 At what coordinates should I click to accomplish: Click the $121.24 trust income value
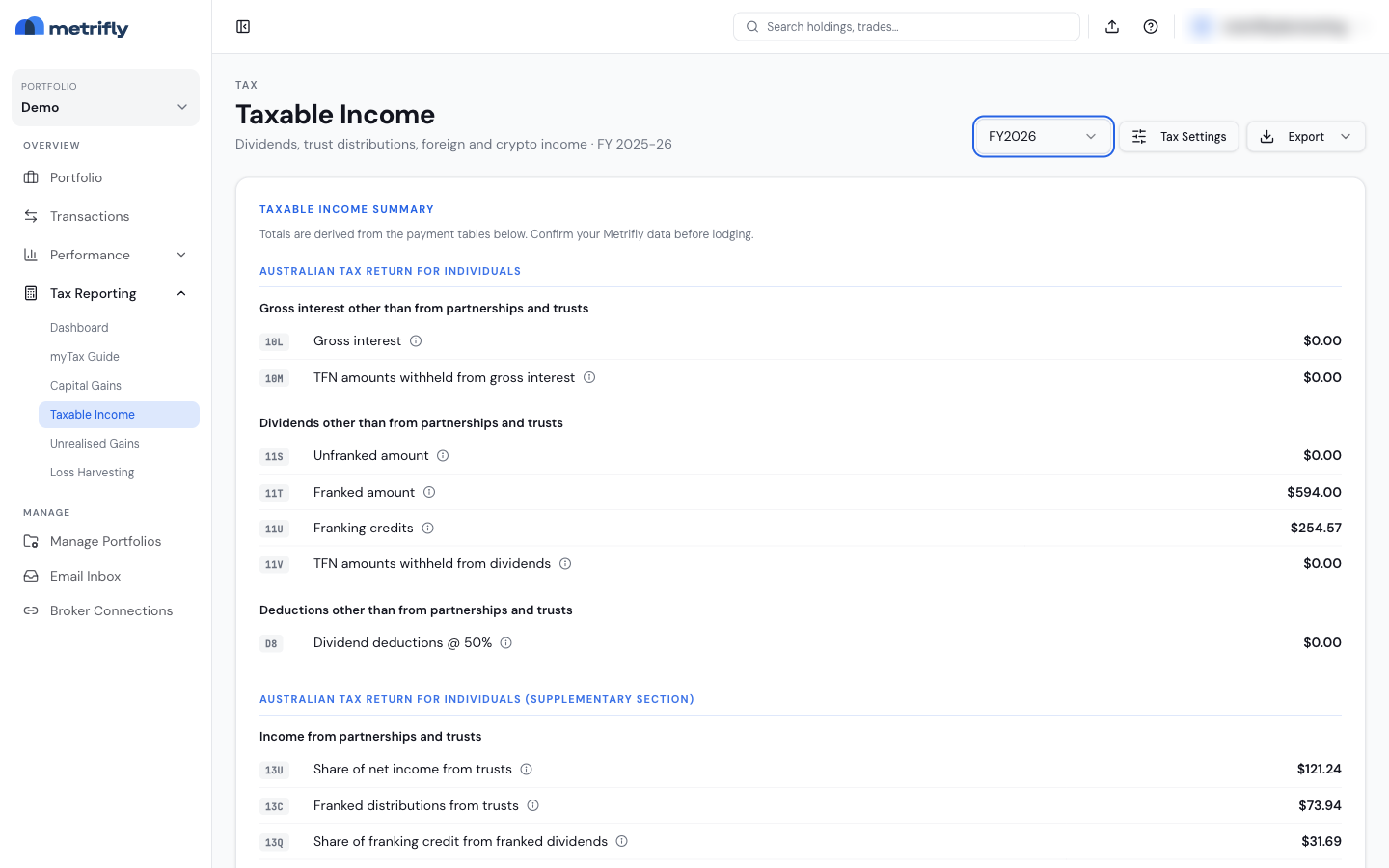click(x=1319, y=769)
